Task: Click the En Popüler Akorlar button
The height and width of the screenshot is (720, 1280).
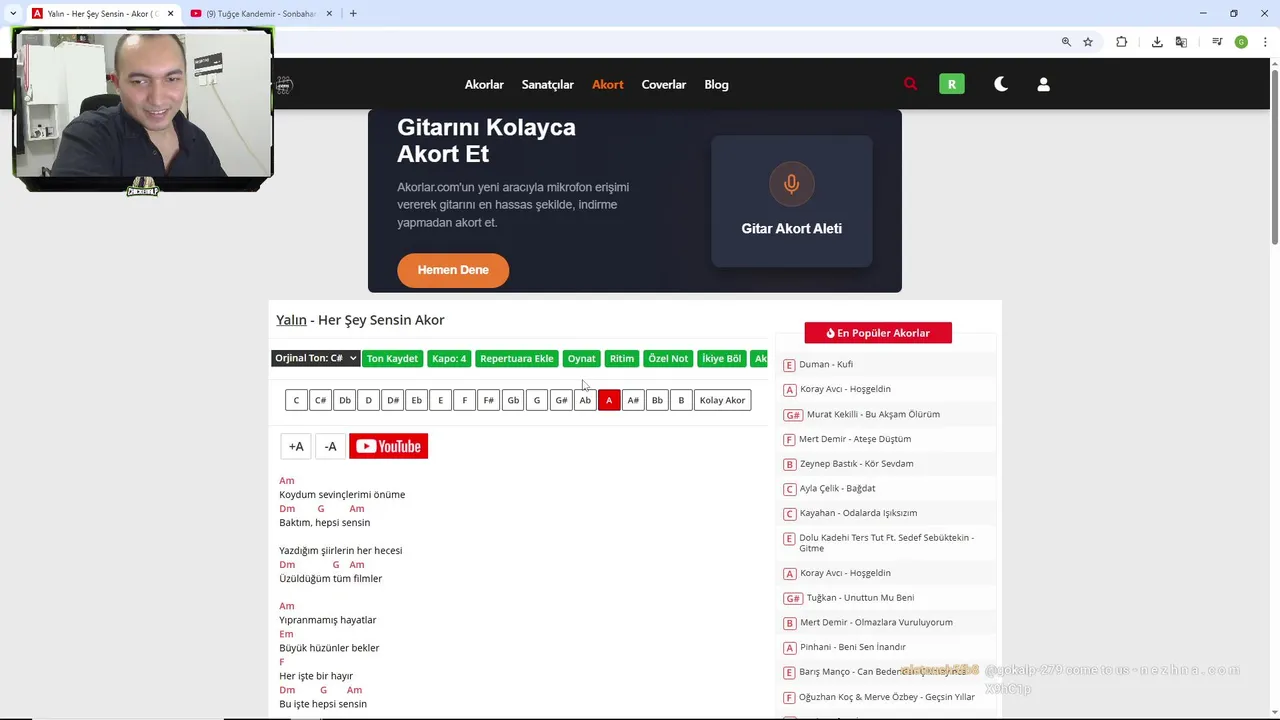Action: tap(878, 333)
